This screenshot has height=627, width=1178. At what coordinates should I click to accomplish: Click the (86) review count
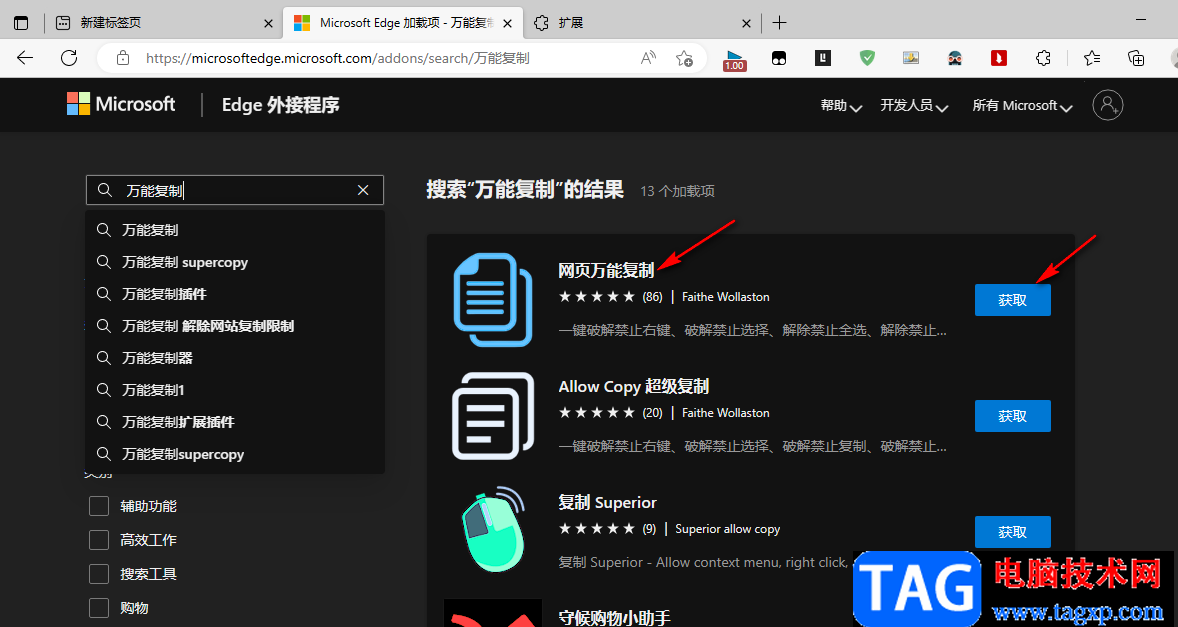(652, 297)
